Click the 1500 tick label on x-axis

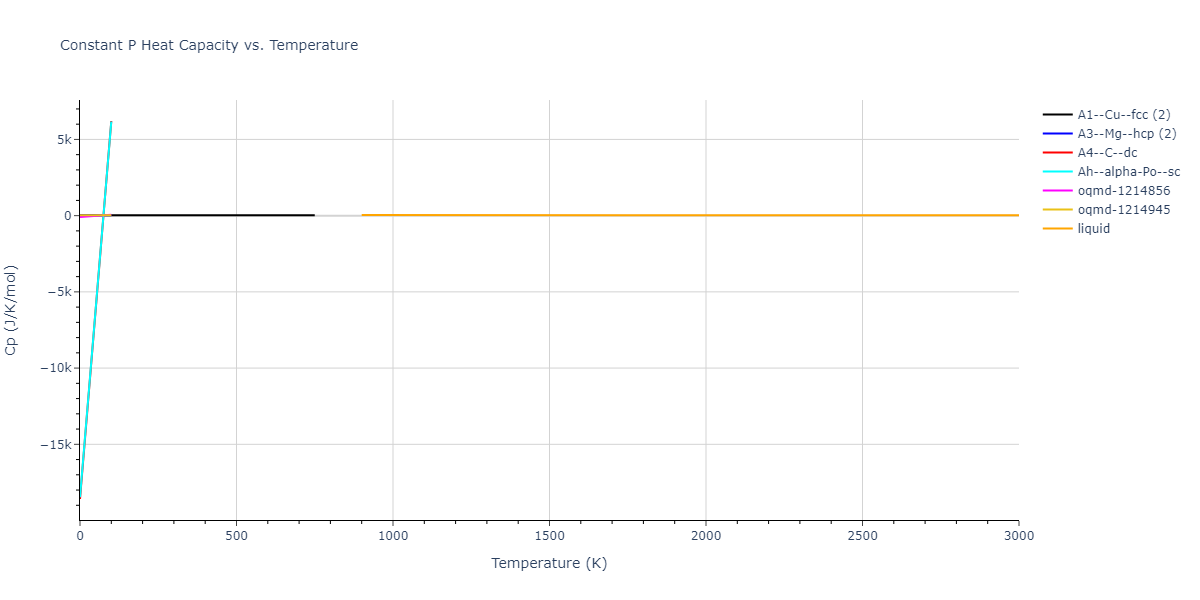click(x=549, y=536)
